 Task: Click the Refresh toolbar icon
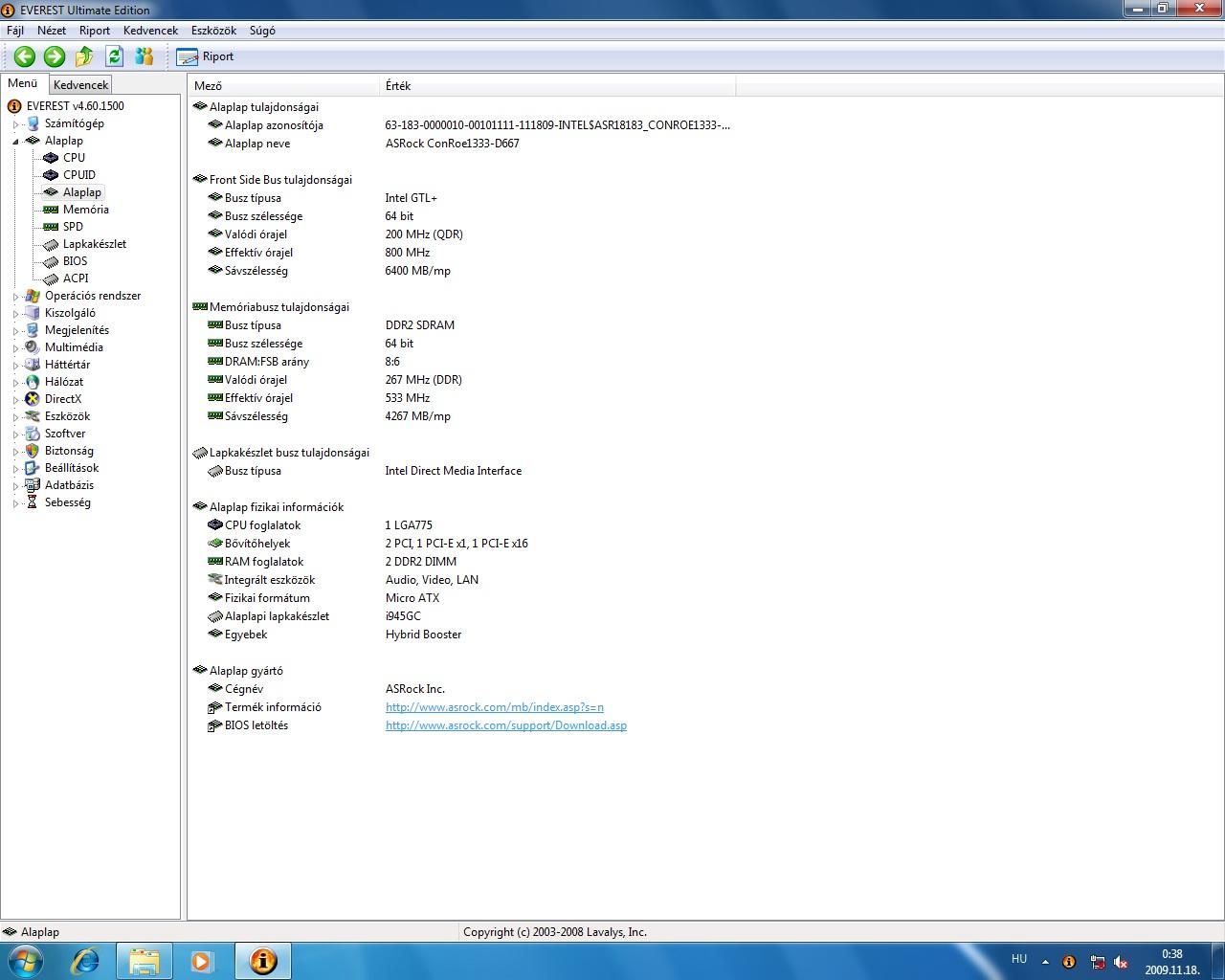[114, 56]
